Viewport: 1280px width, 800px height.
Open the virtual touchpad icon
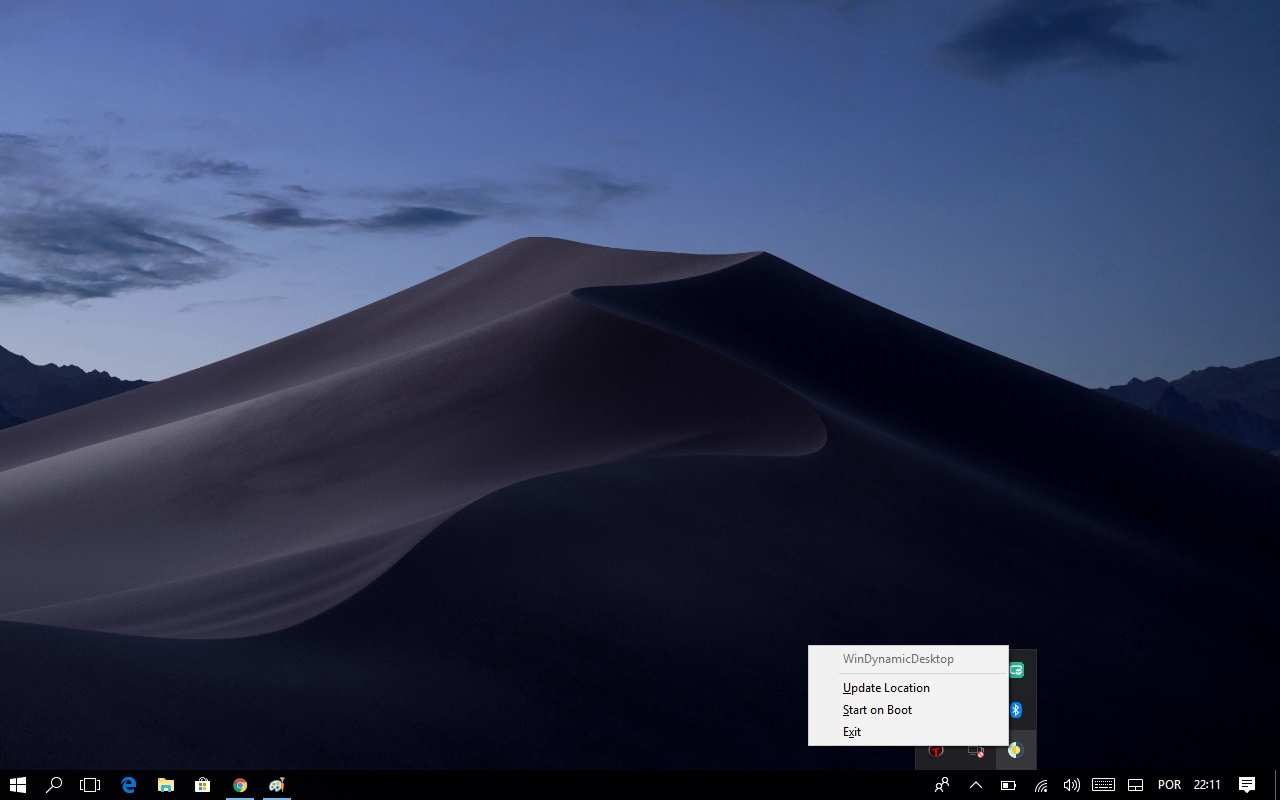click(x=1135, y=785)
